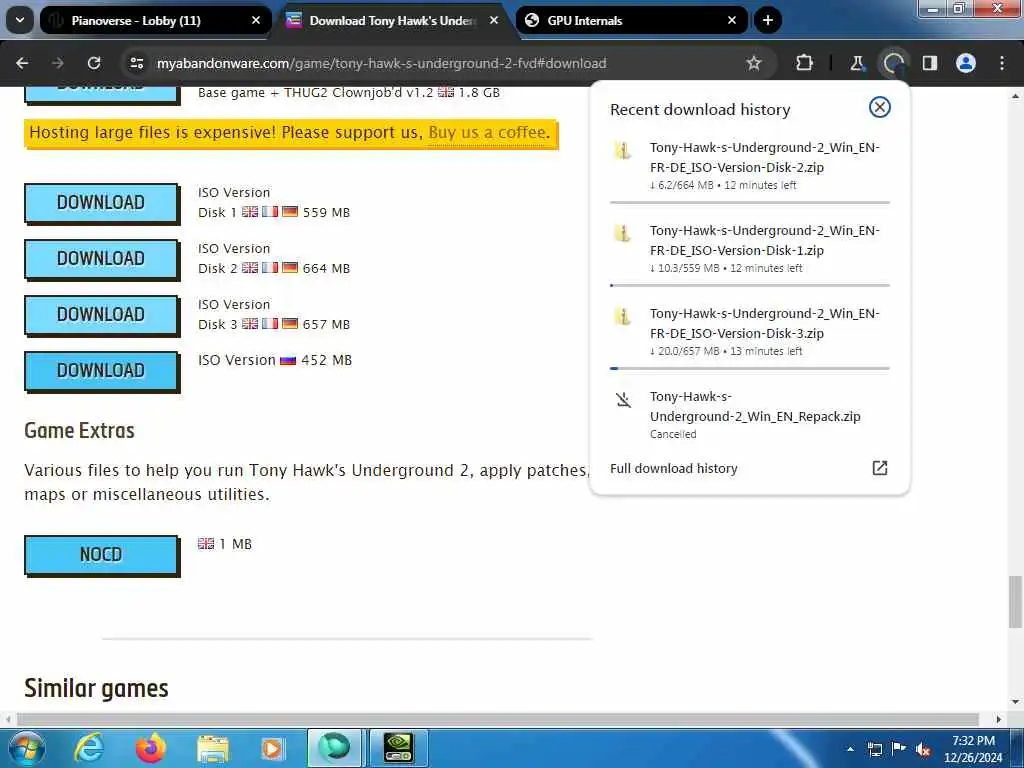The width and height of the screenshot is (1024, 768).
Task: Close the Recent download history popup
Action: (880, 107)
